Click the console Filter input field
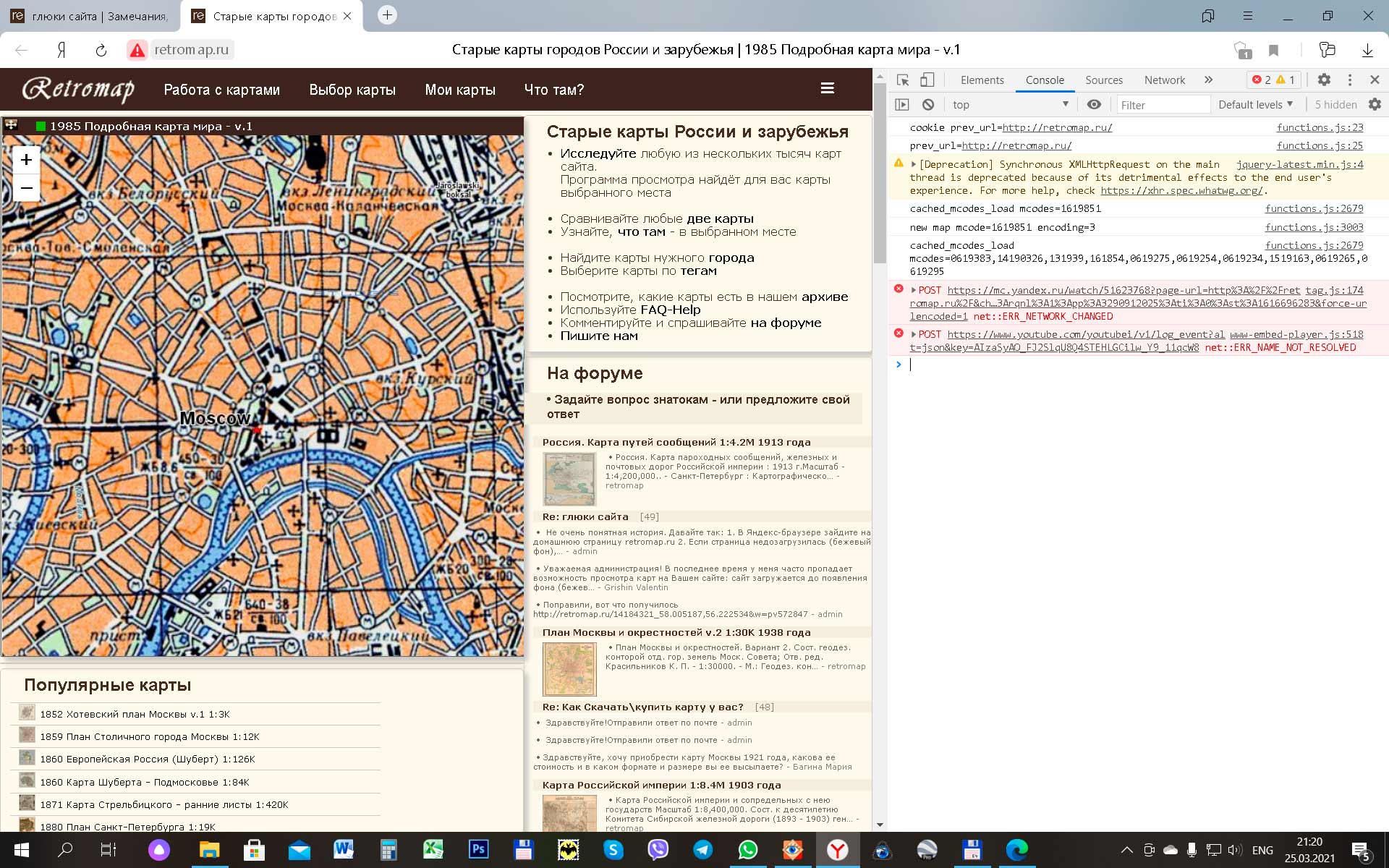The width and height of the screenshot is (1389, 868). [1163, 105]
